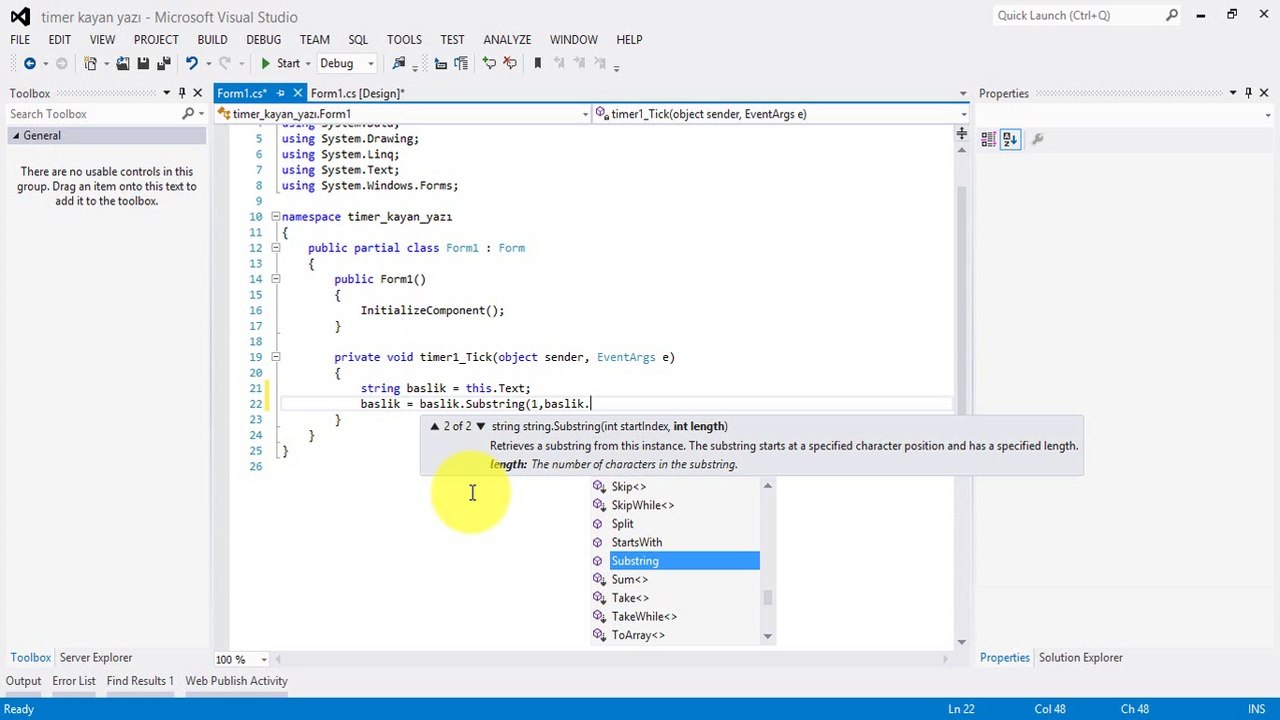Toggle auto hide pin on Toolbox panel
Screen dimensions: 1280x720
182,94
